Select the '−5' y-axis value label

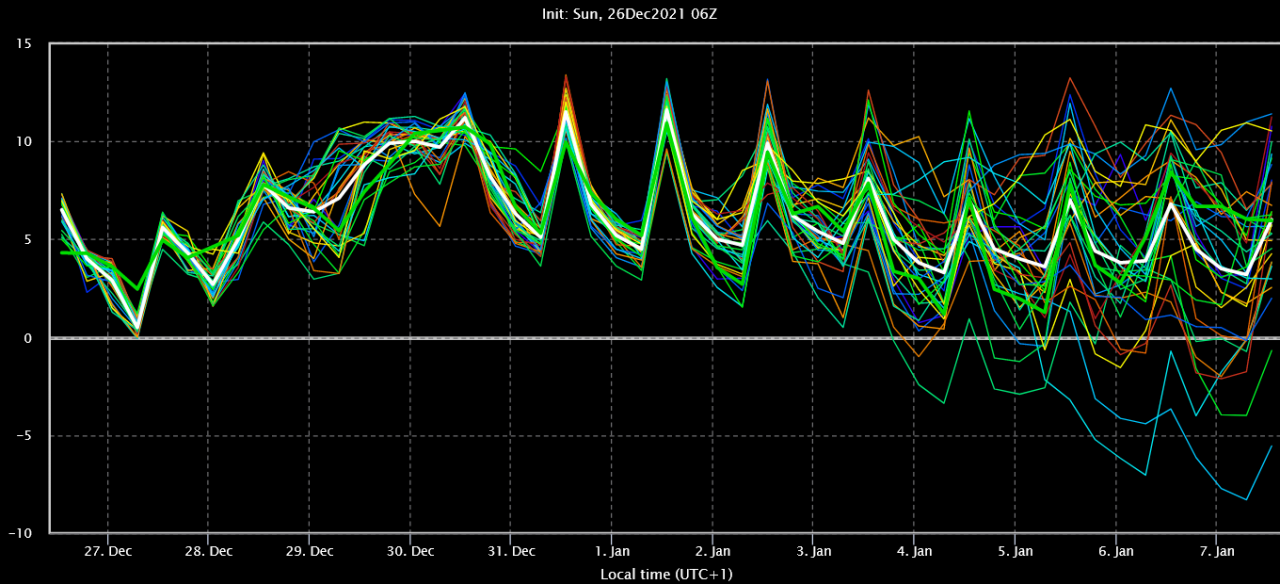pos(24,436)
